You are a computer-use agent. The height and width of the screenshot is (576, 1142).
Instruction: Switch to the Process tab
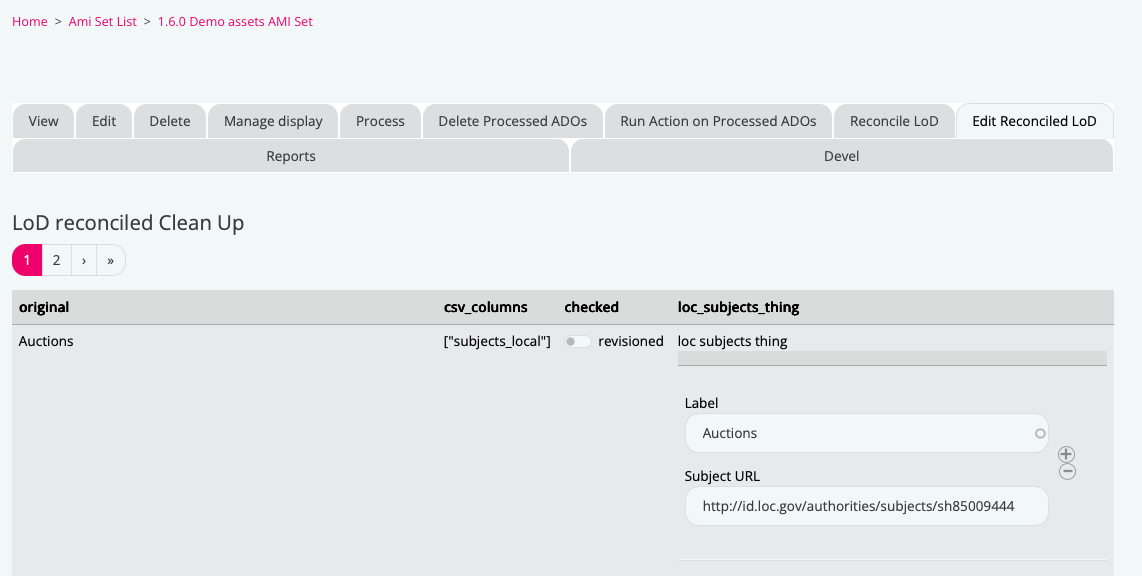point(380,121)
